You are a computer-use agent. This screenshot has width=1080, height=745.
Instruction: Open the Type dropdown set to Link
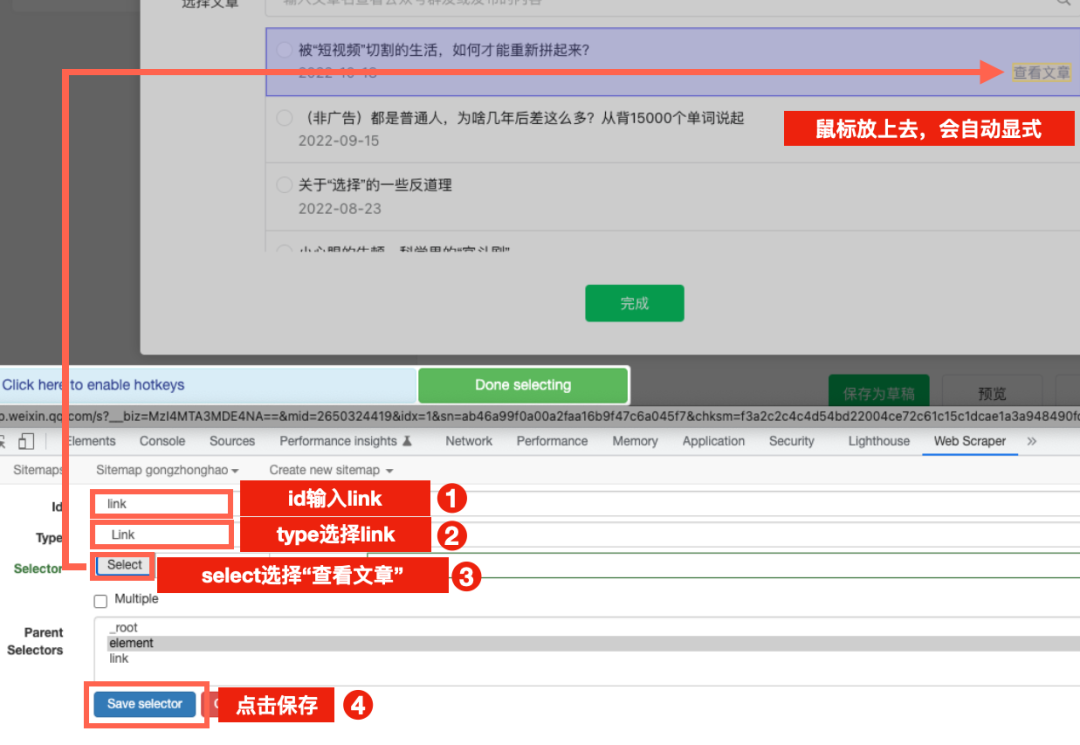click(162, 535)
